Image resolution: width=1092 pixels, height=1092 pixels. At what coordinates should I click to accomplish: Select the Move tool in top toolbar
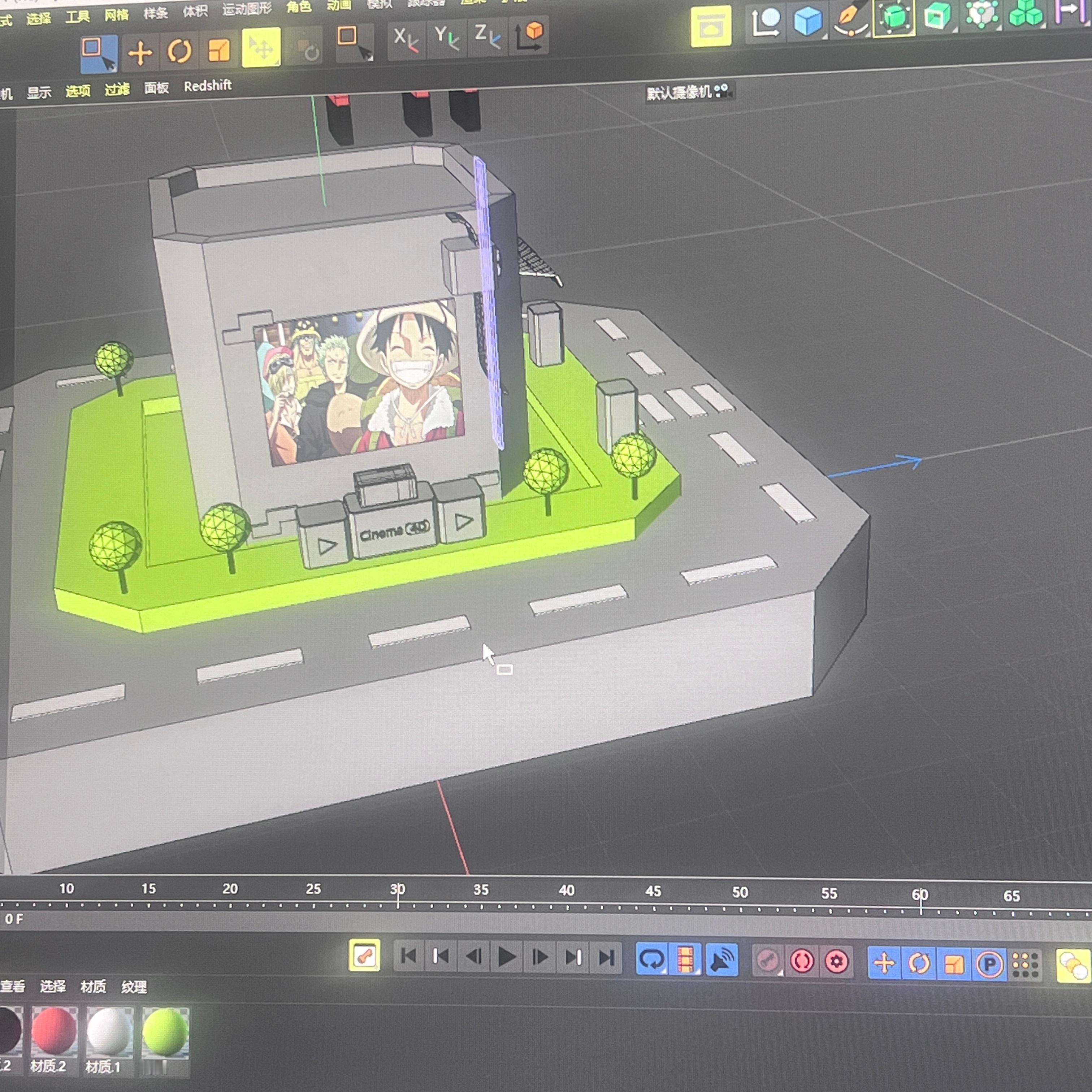coord(140,53)
